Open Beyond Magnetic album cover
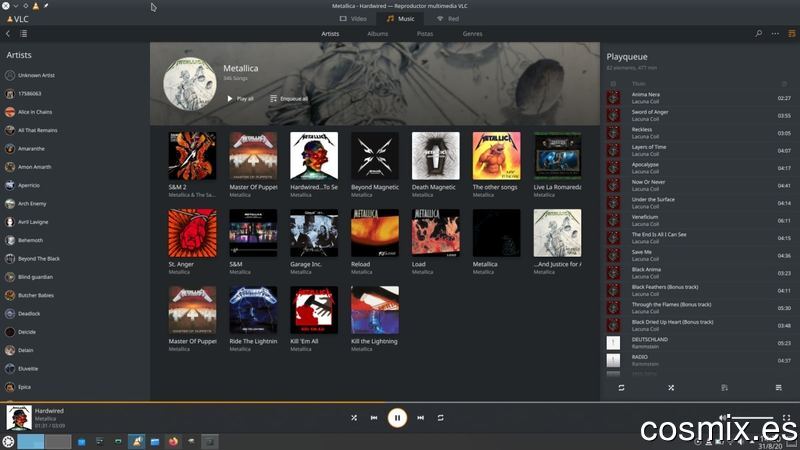 (x=374, y=156)
